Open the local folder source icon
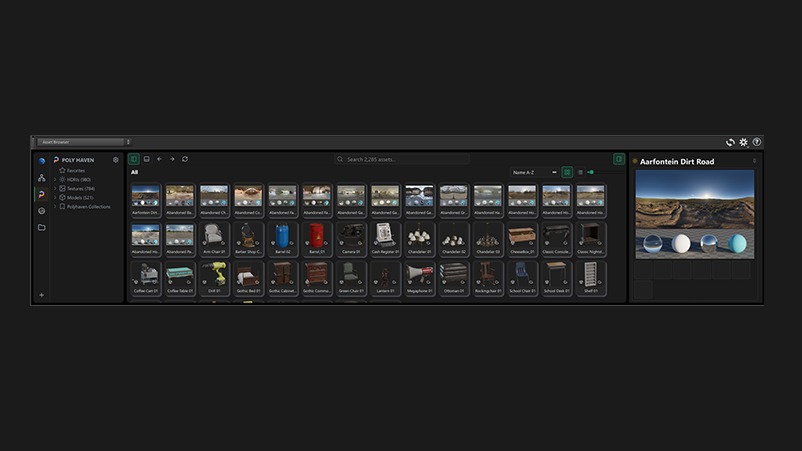Viewport: 802px width, 451px height. coord(41,228)
